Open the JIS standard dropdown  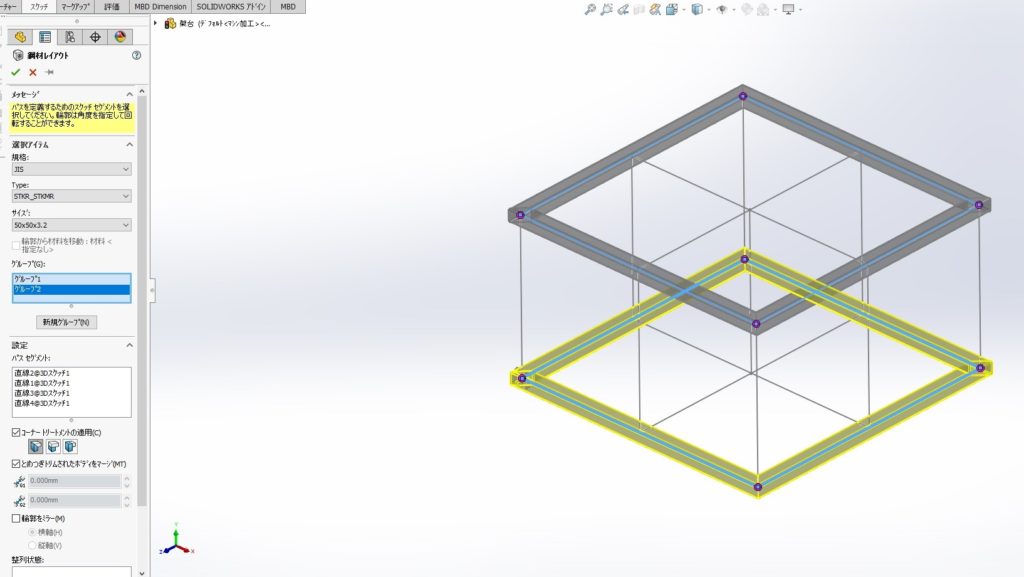tap(71, 169)
